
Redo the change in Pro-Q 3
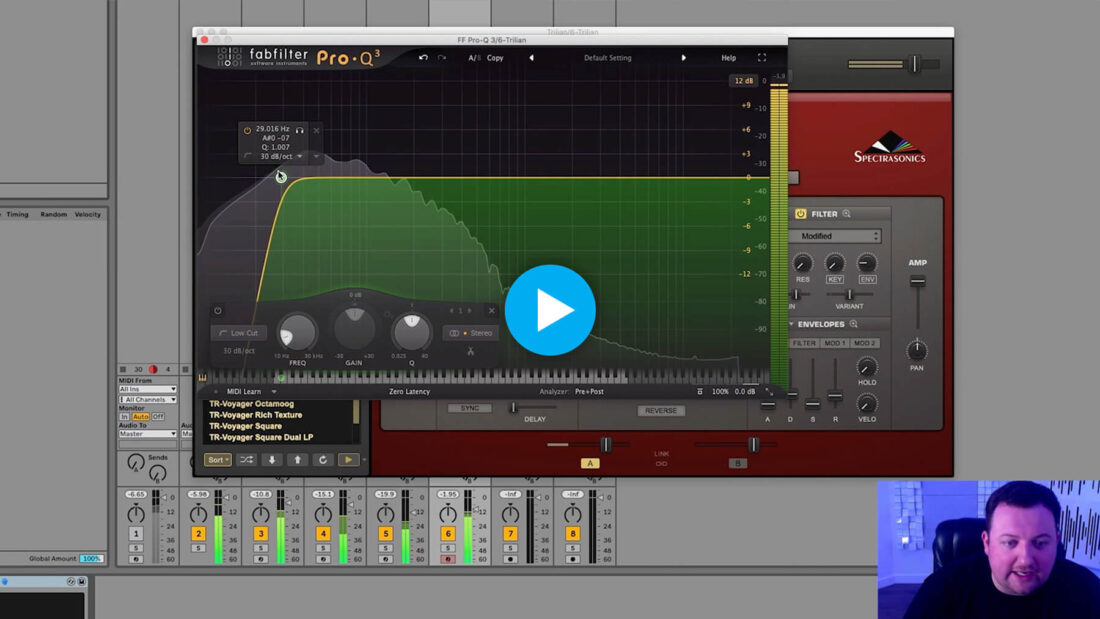pyautogui.click(x=442, y=58)
